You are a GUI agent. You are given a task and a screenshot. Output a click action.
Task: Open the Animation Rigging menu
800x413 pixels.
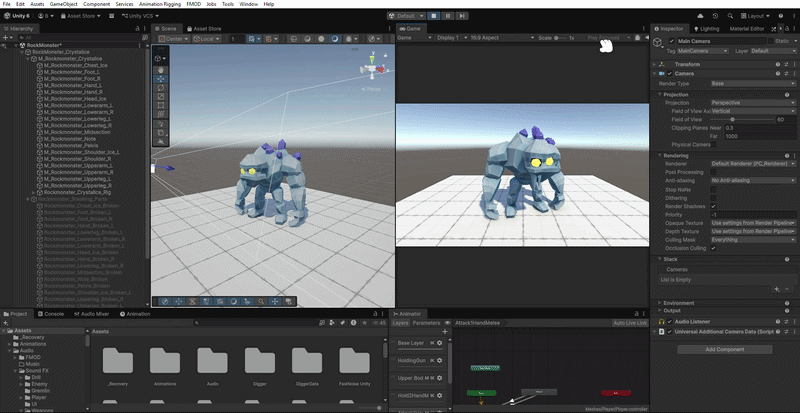pos(160,4)
